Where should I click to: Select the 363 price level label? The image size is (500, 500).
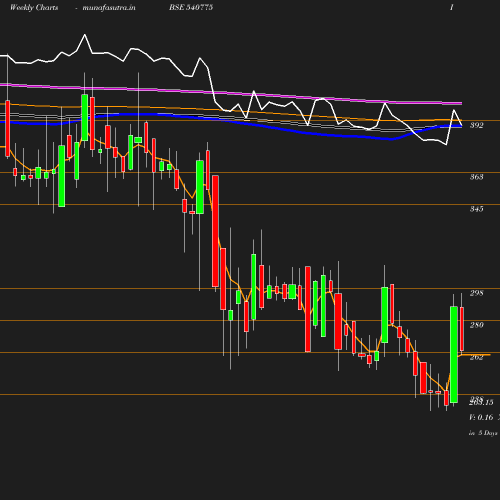476,177
